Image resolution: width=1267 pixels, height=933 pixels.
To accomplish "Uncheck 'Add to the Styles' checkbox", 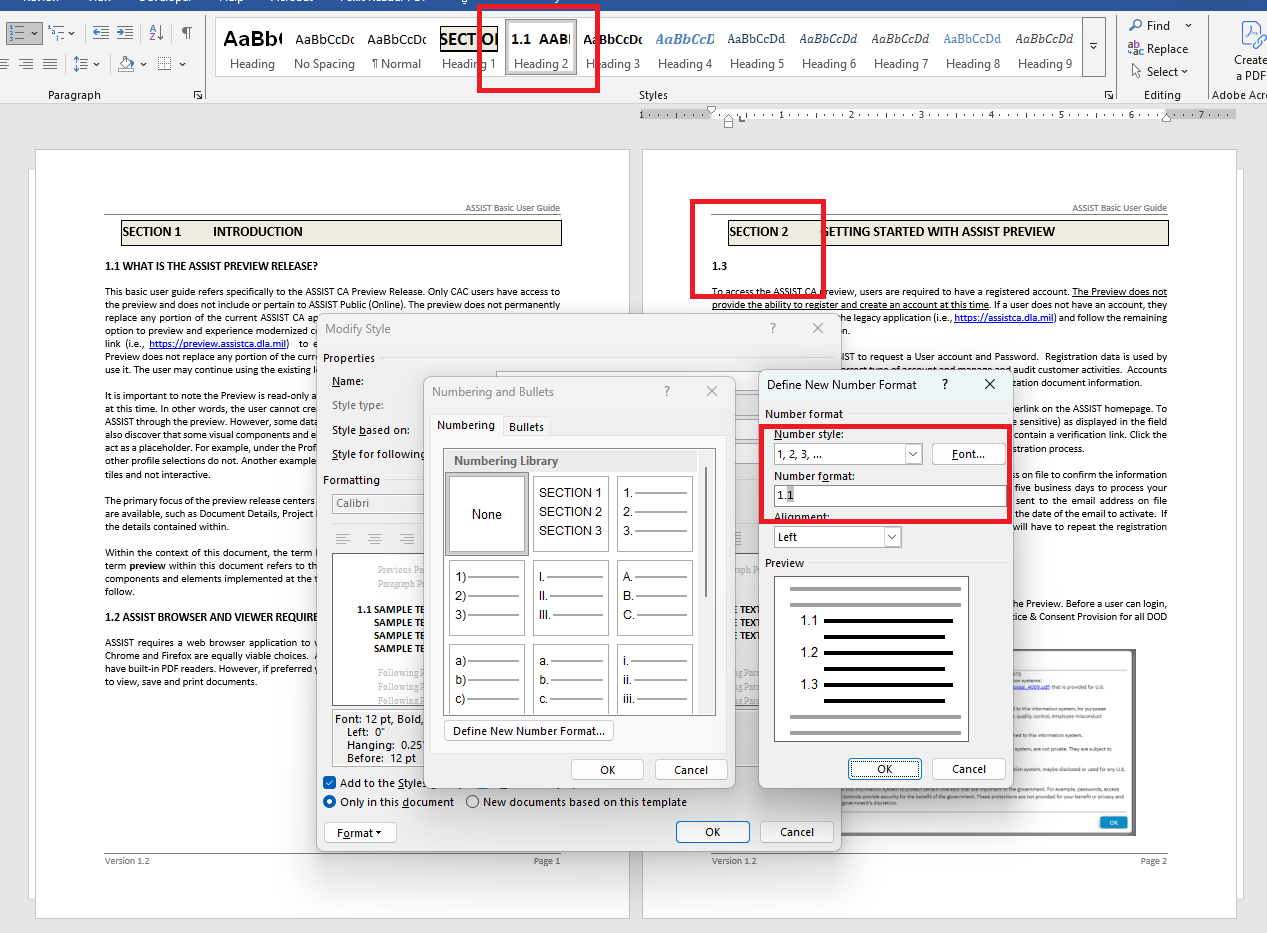I will [x=329, y=782].
